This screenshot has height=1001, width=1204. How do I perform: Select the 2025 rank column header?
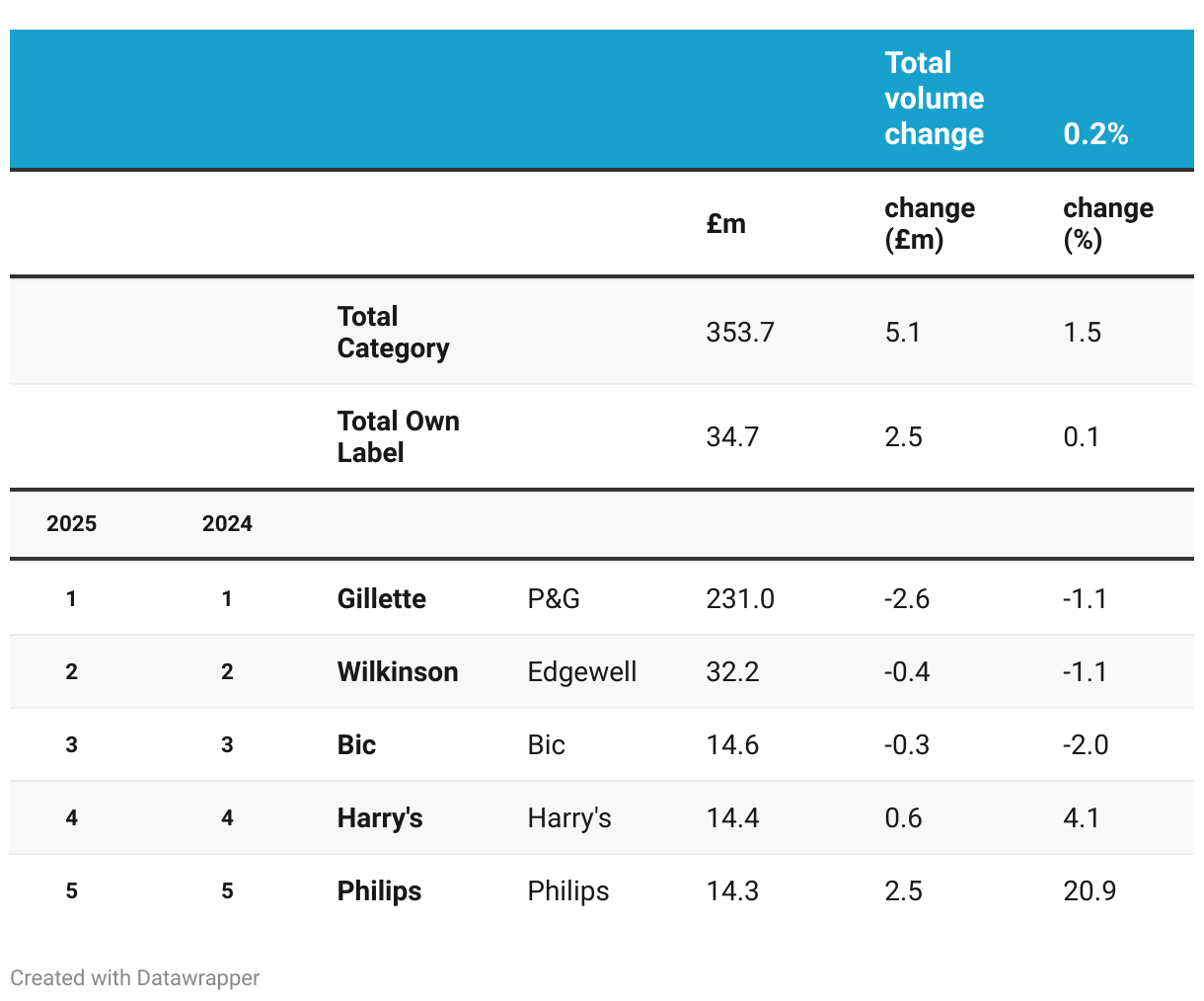(x=71, y=524)
